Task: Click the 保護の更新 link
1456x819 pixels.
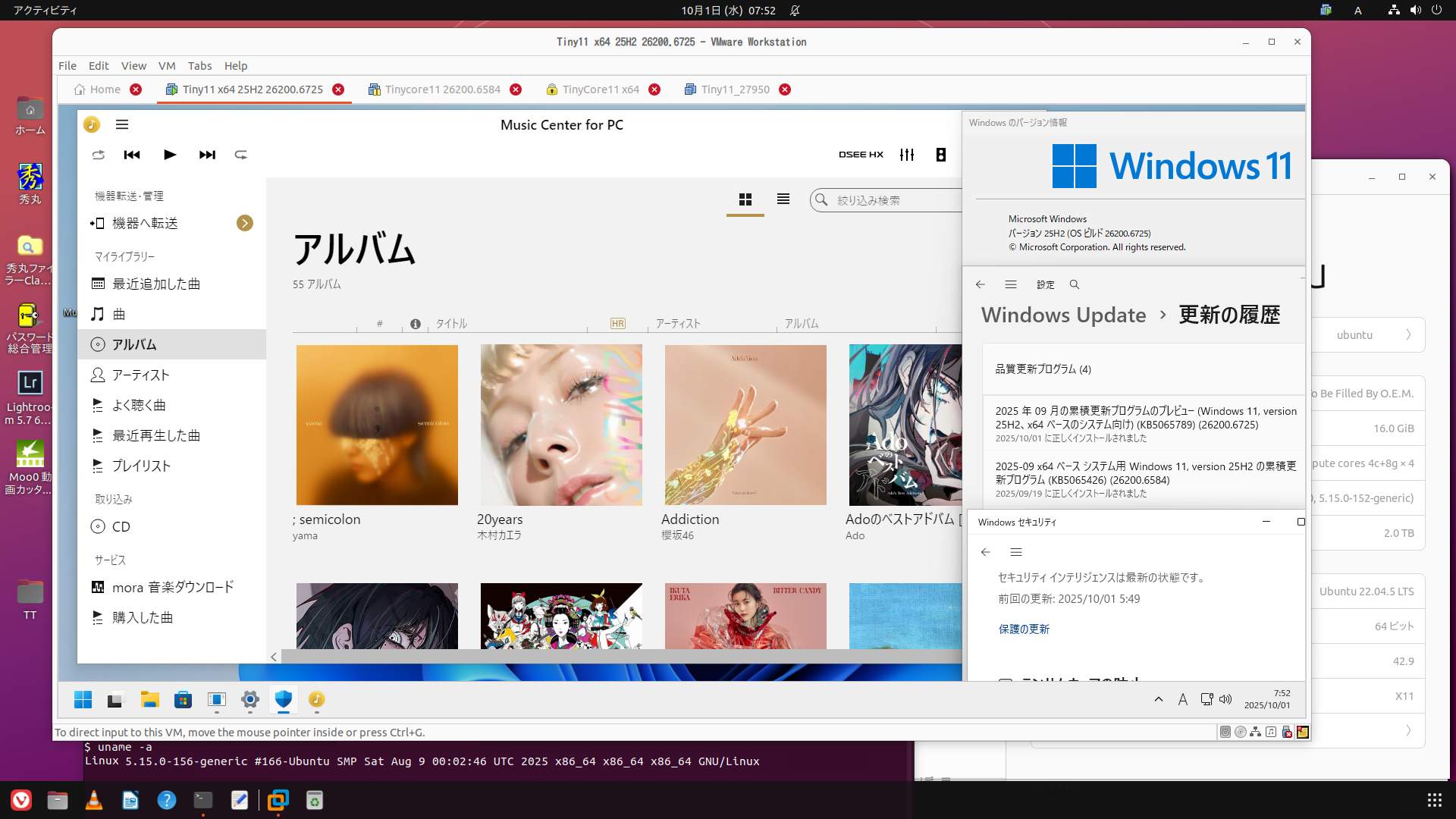Action: click(1024, 629)
